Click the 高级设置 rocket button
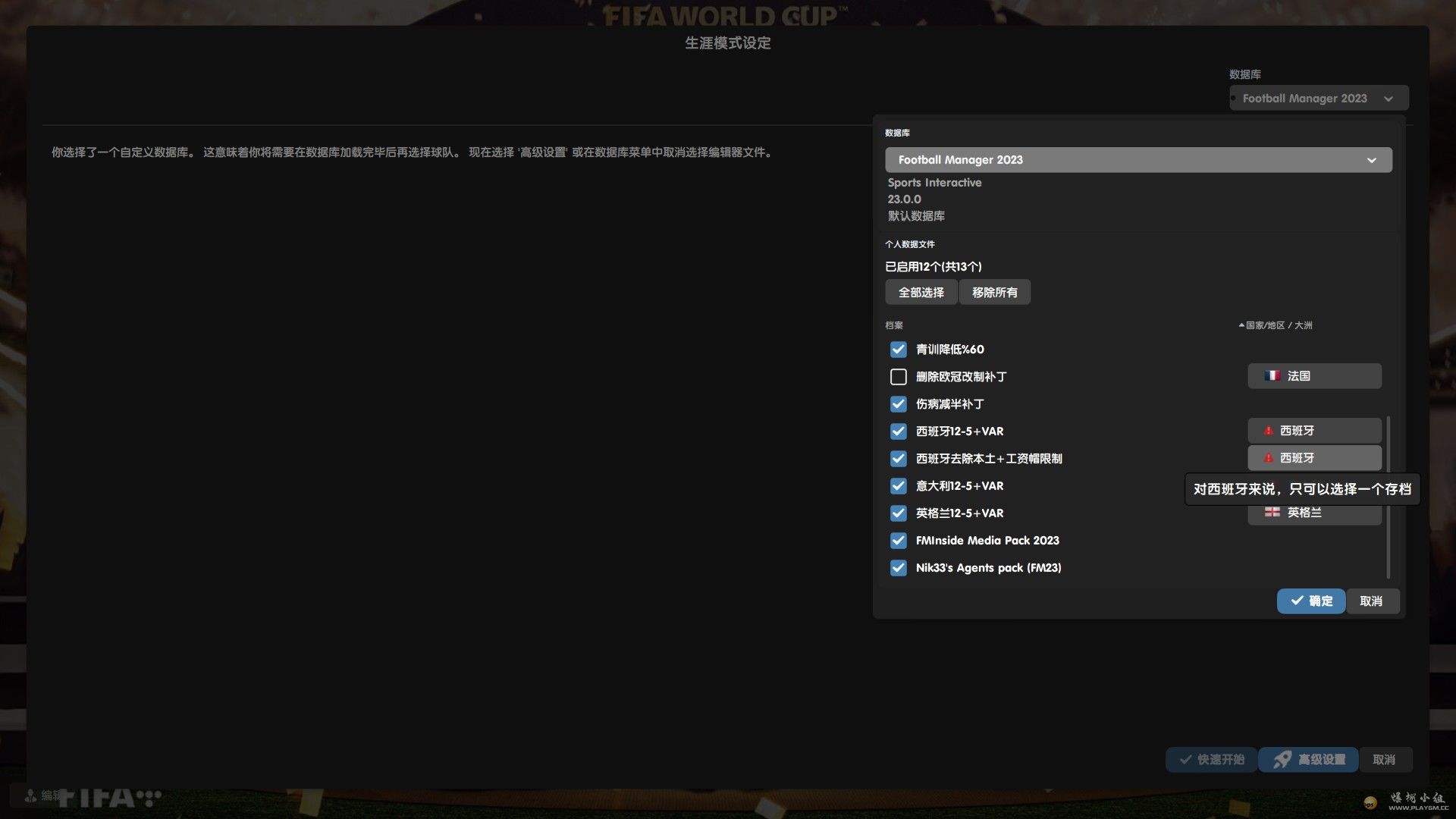The width and height of the screenshot is (1456, 819). coord(1308,759)
